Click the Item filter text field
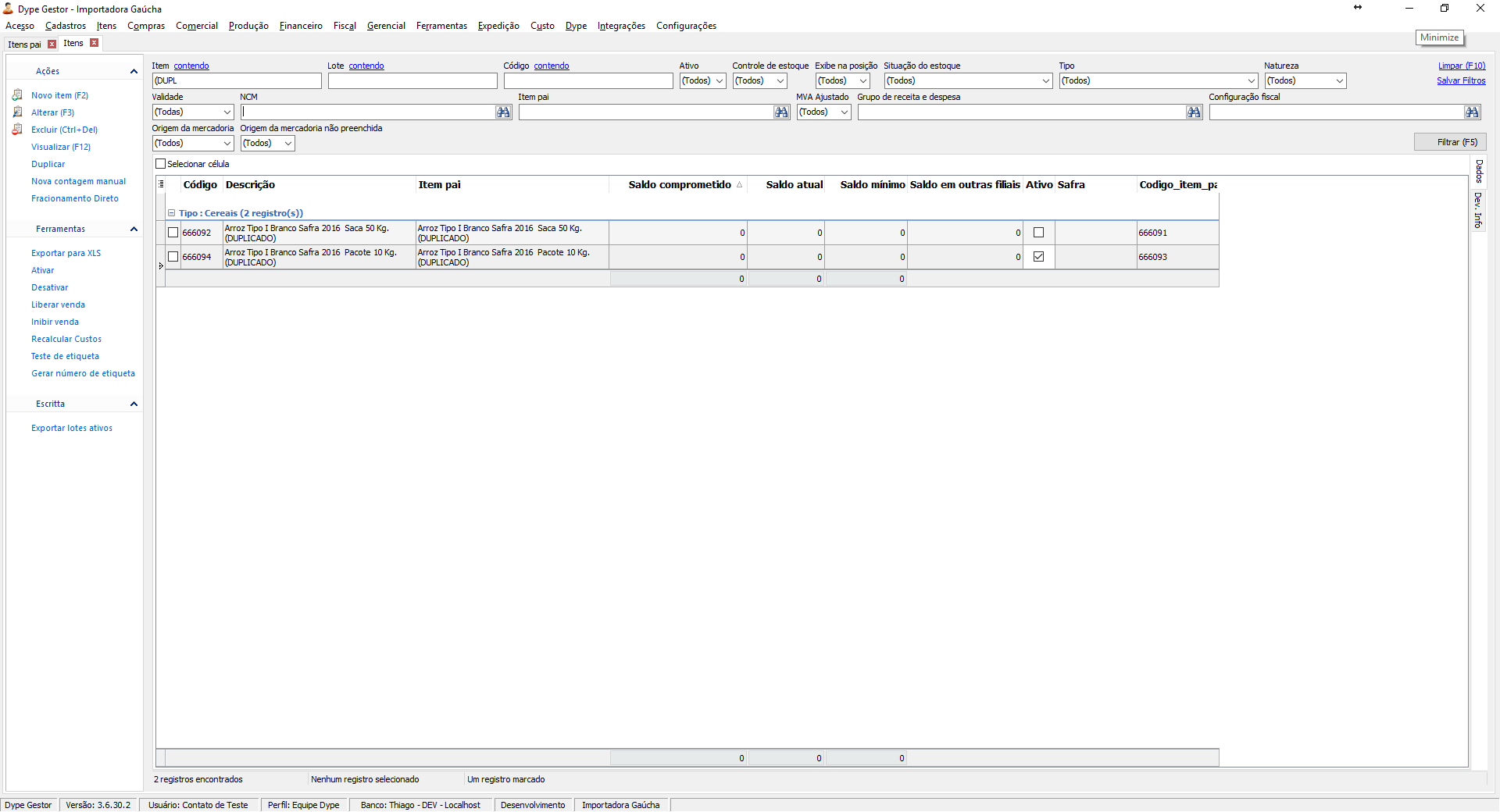This screenshot has height=812, width=1500. coord(237,81)
